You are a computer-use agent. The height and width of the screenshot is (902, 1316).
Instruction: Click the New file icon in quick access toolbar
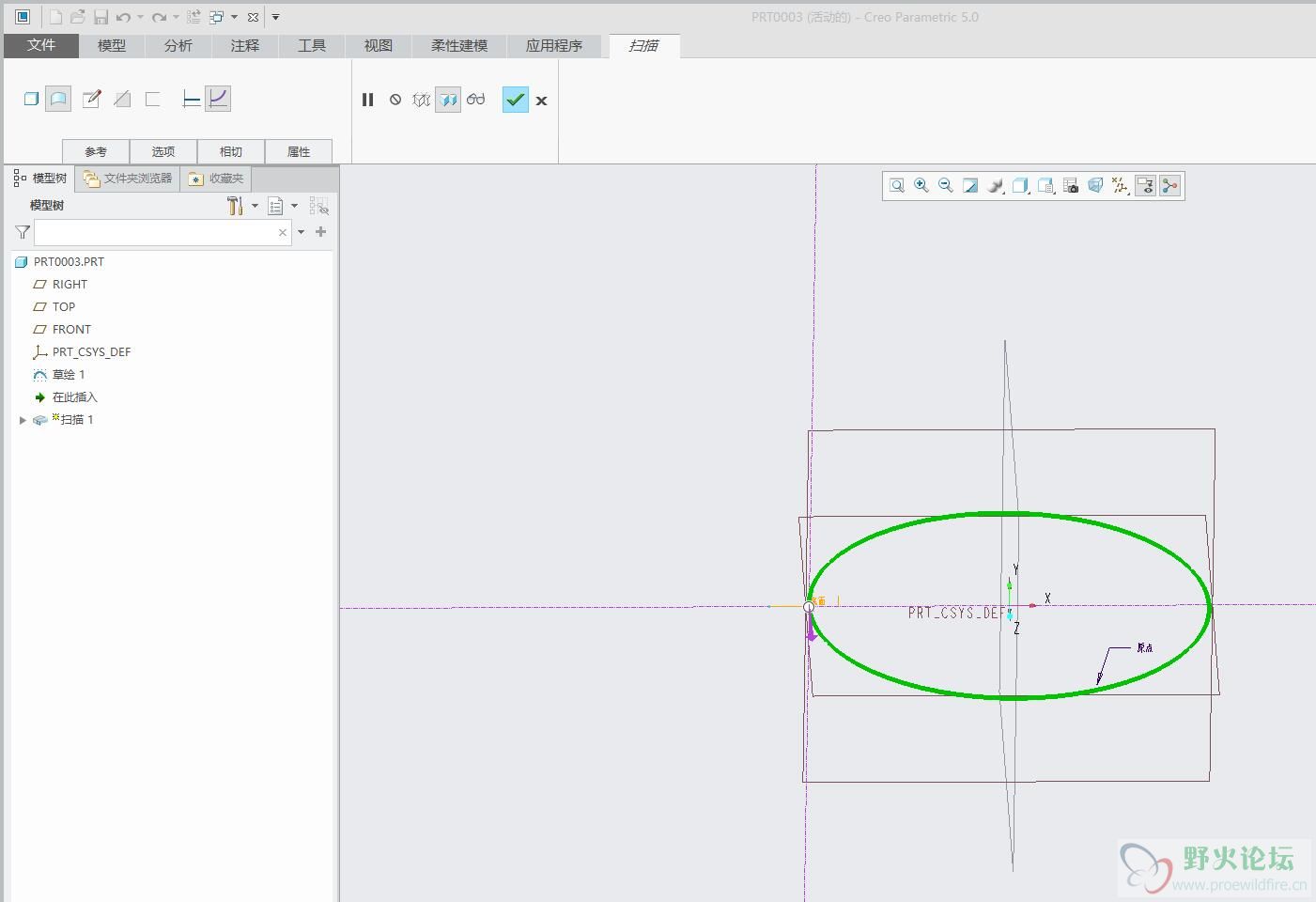pyautogui.click(x=55, y=17)
